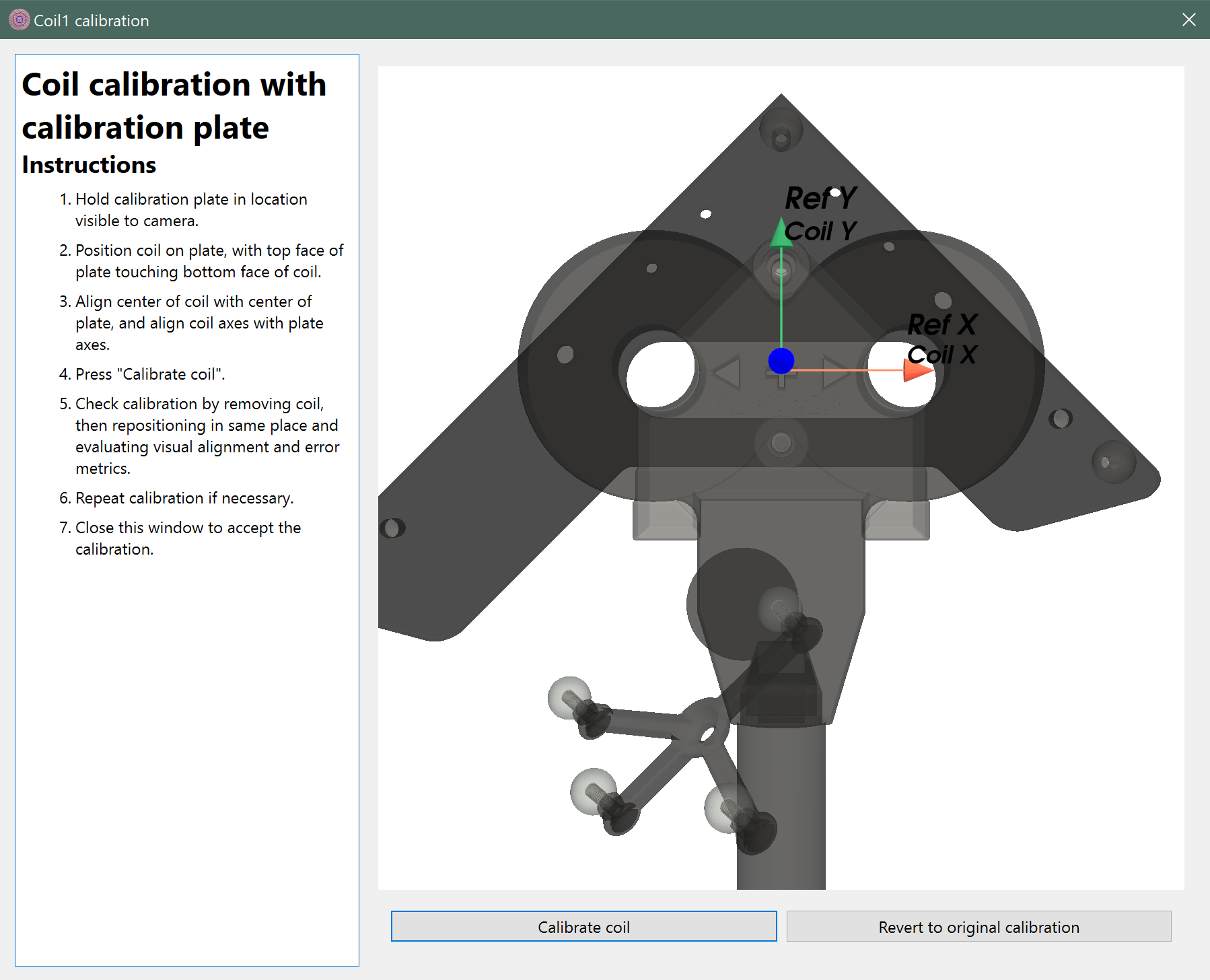Click instruction 'Repeat calibration if necessary'

click(x=176, y=498)
